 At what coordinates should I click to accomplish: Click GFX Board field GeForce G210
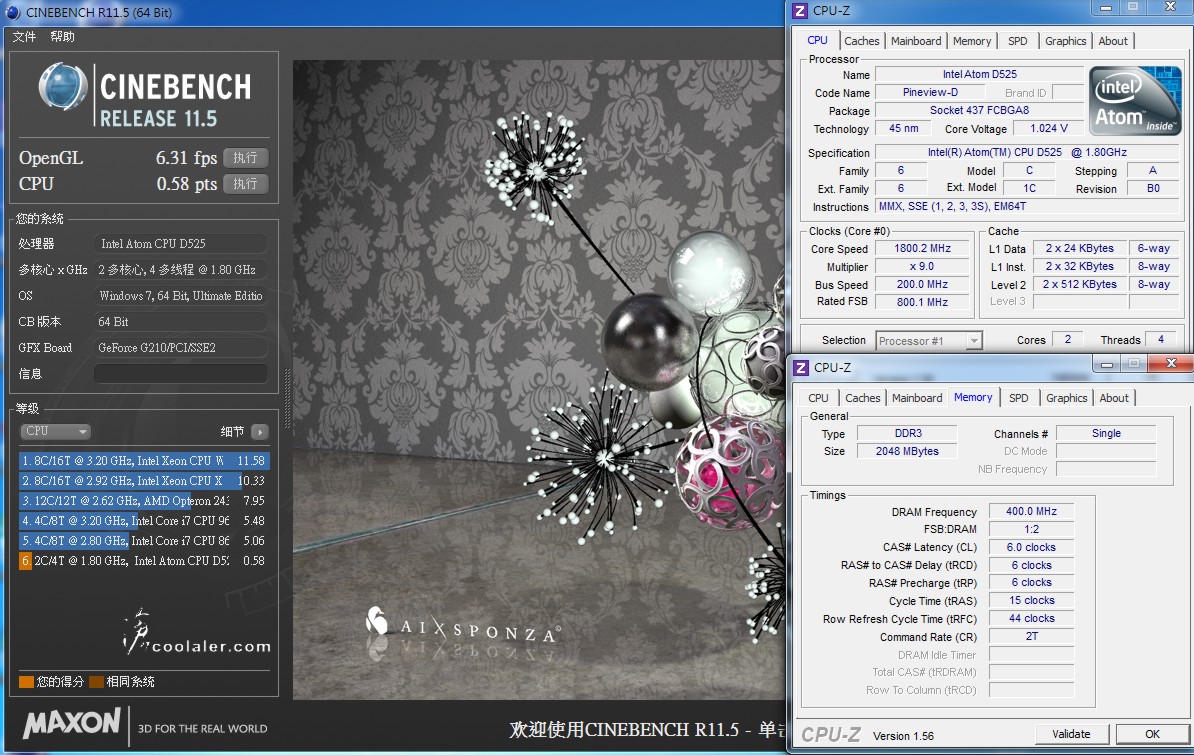(180, 347)
